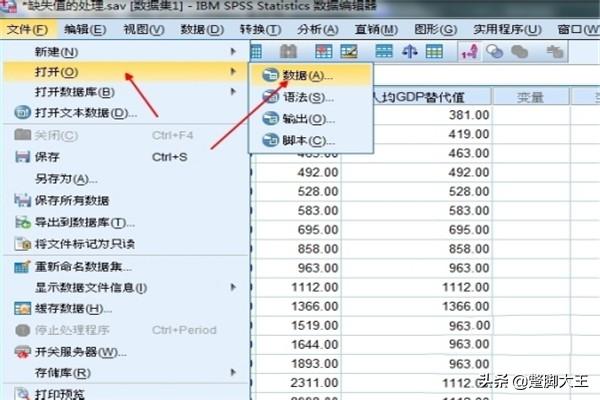Image resolution: width=600 pixels, height=400 pixels.
Task: Open the 文件(F) menu
Action: pyautogui.click(x=28, y=29)
